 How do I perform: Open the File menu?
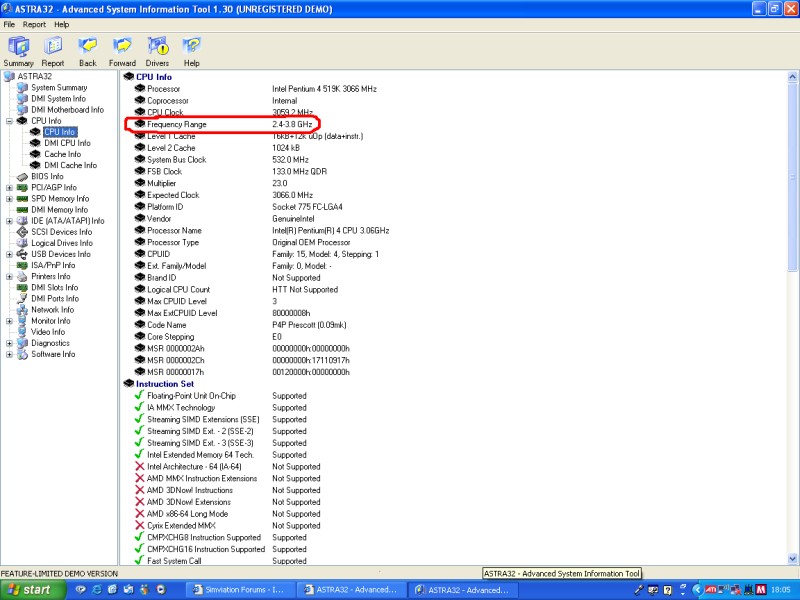9,24
